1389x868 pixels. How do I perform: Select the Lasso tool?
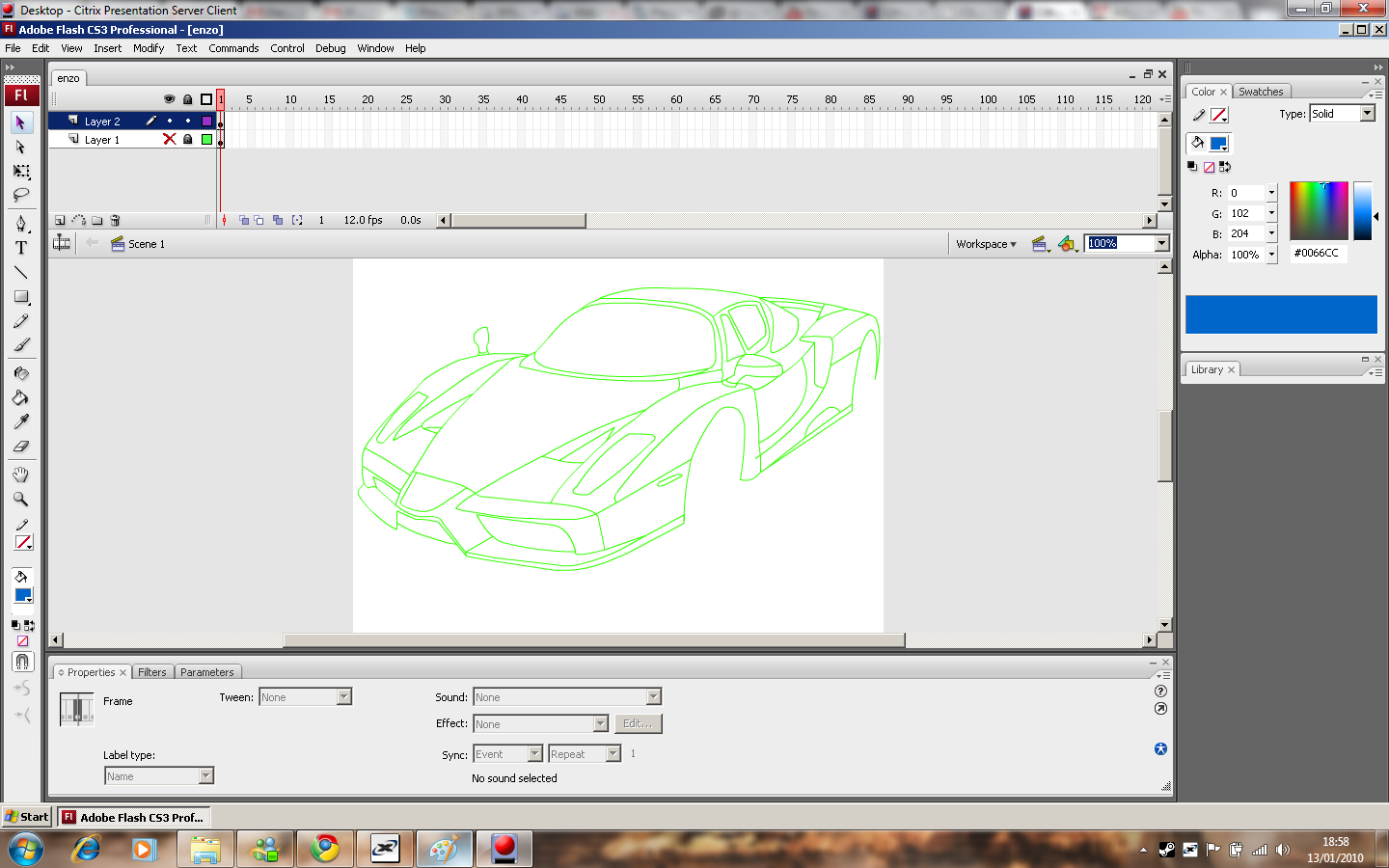point(20,195)
